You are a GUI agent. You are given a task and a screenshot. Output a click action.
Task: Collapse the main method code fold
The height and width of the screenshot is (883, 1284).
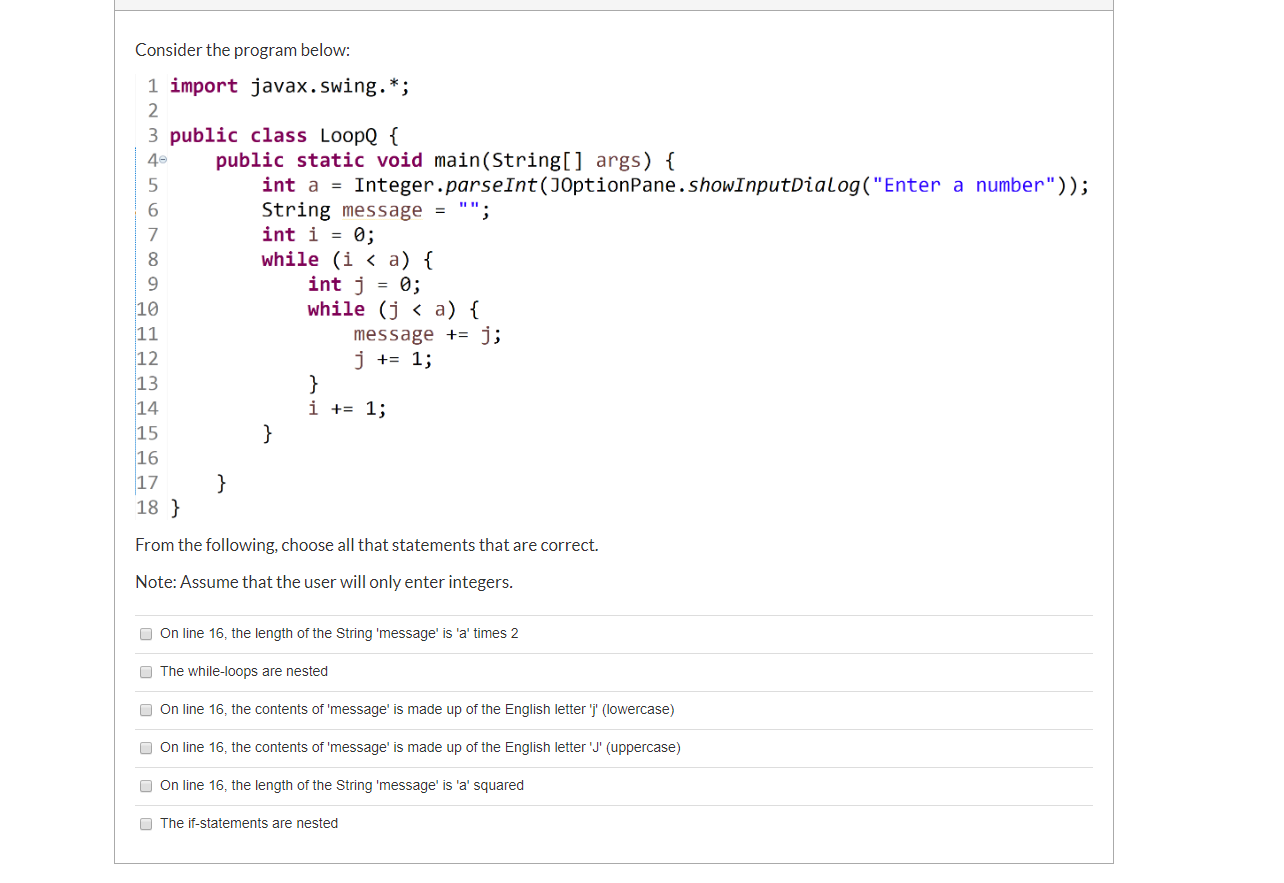[x=163, y=159]
